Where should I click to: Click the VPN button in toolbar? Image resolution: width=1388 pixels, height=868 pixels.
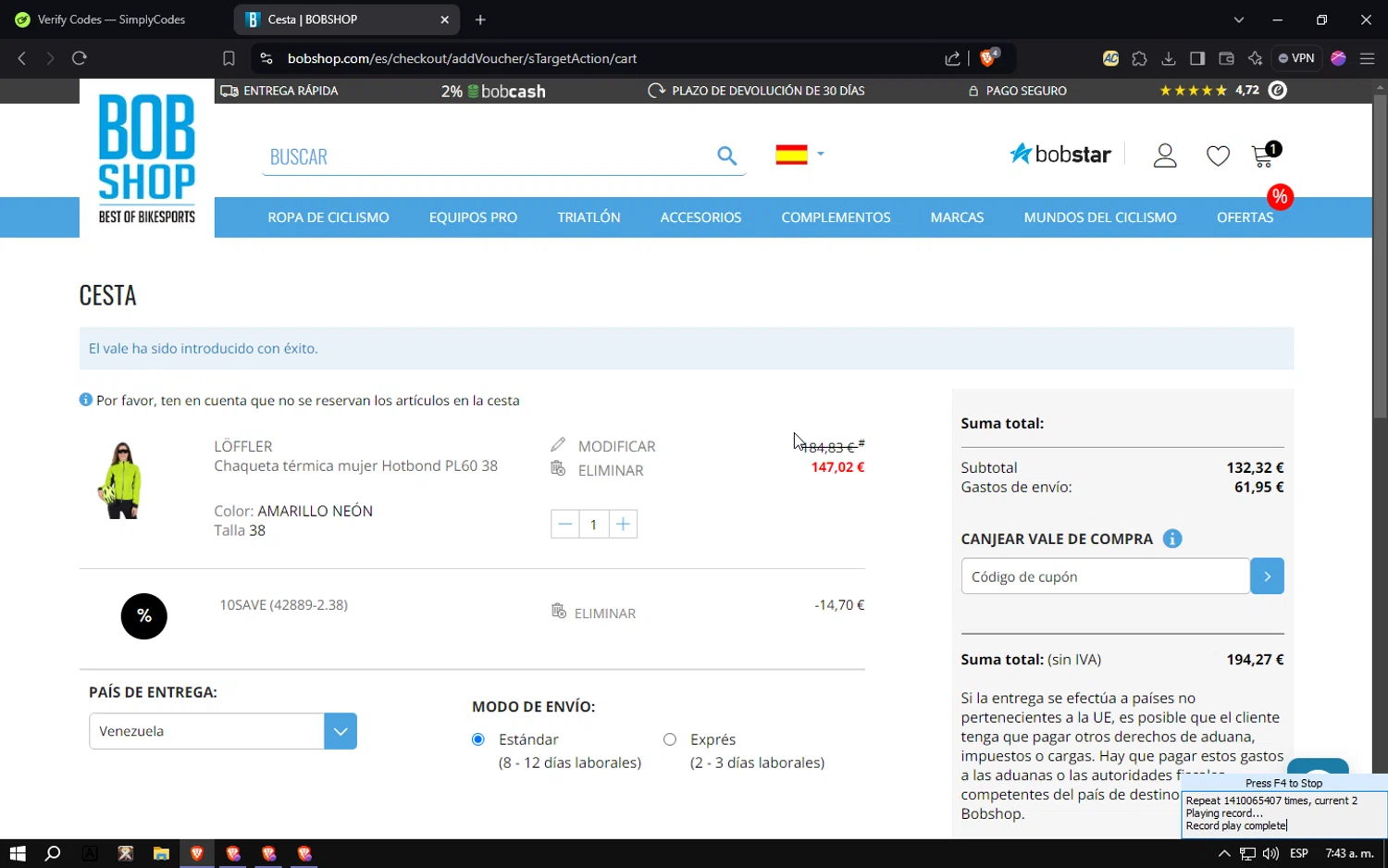(1296, 58)
